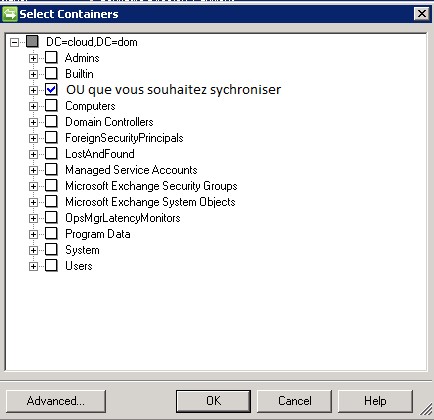This screenshot has width=434, height=420.
Task: Open the Advanced... options
Action: pos(56,401)
